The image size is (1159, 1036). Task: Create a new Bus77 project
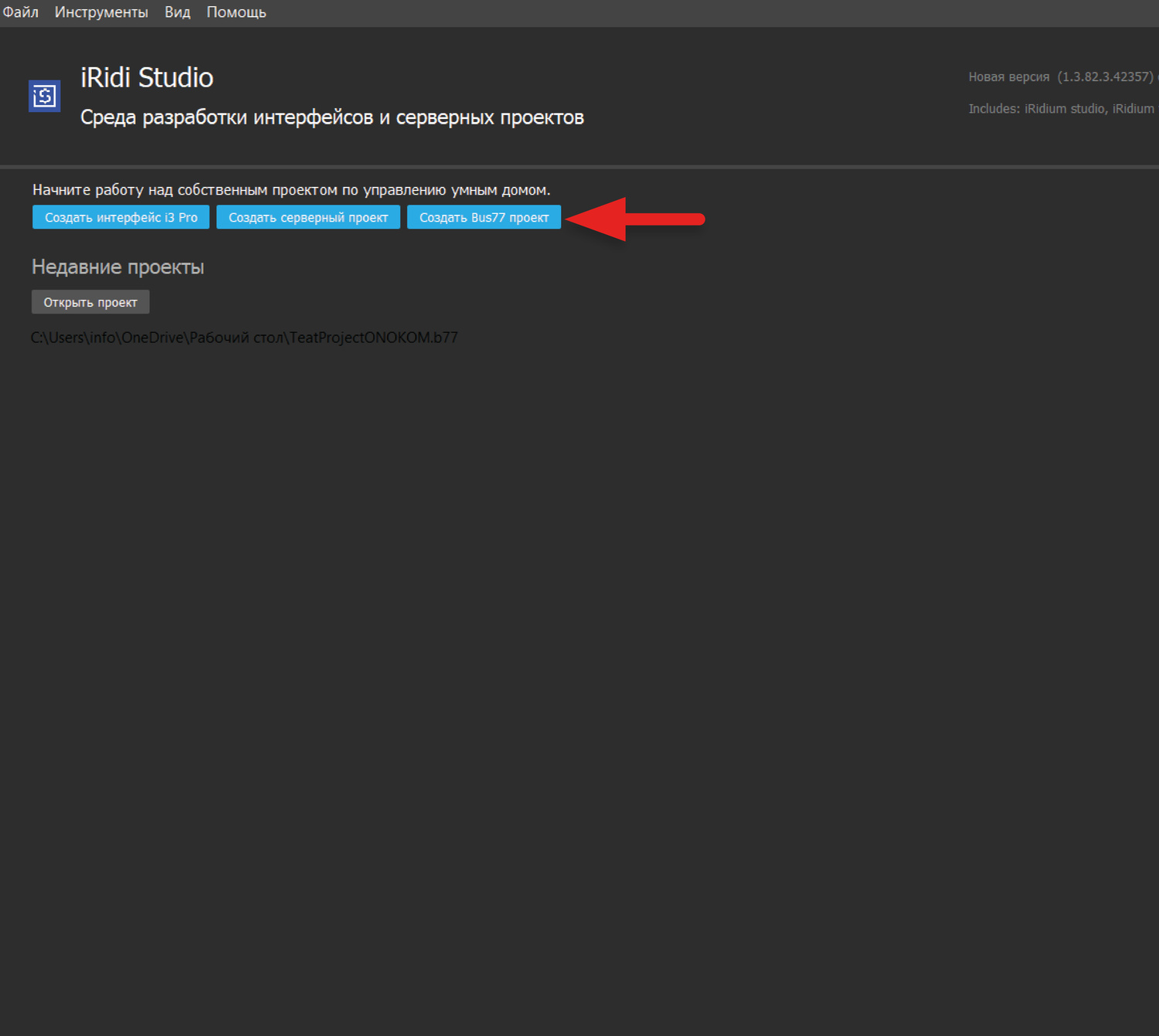[484, 218]
